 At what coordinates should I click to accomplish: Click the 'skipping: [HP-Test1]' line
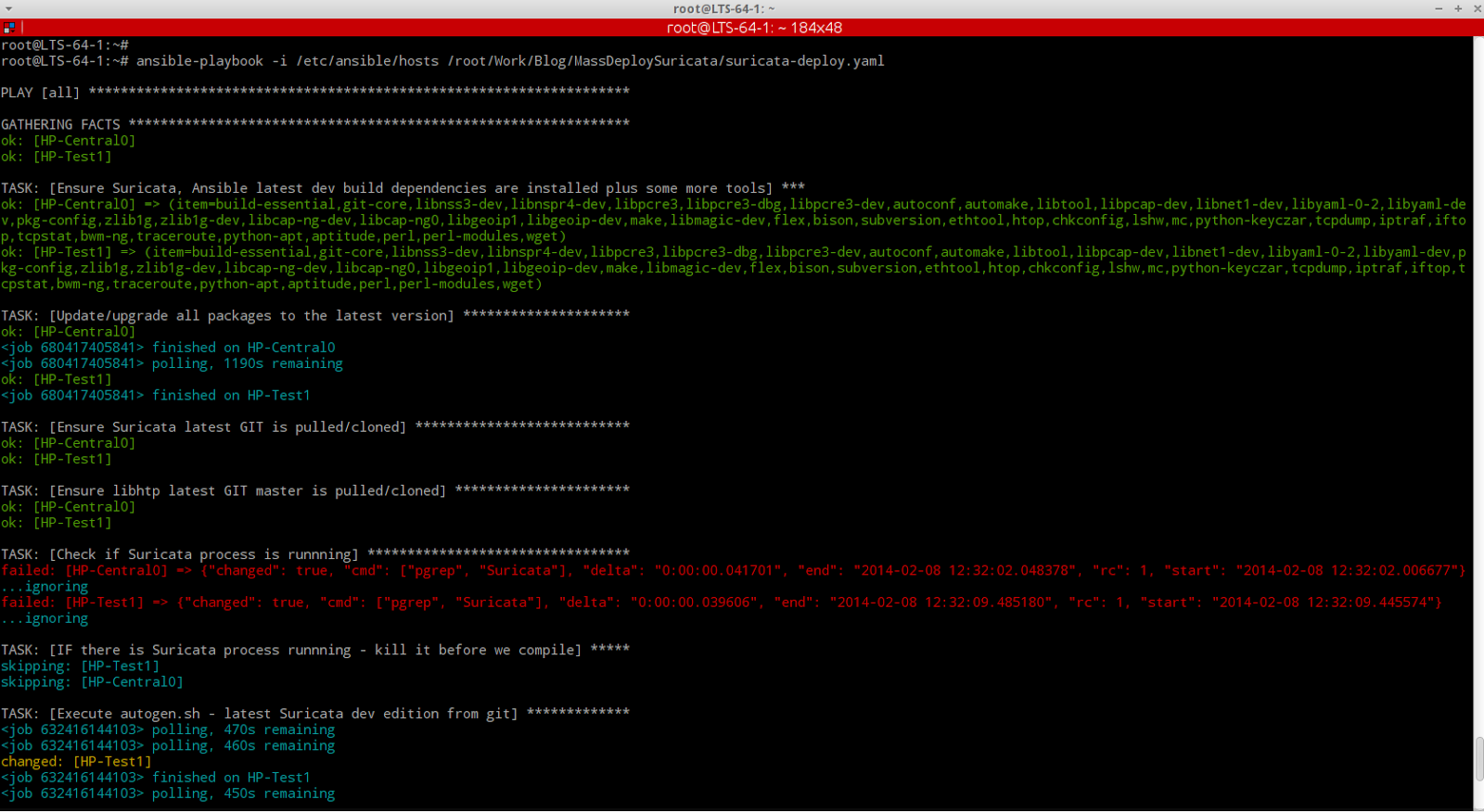point(81,666)
